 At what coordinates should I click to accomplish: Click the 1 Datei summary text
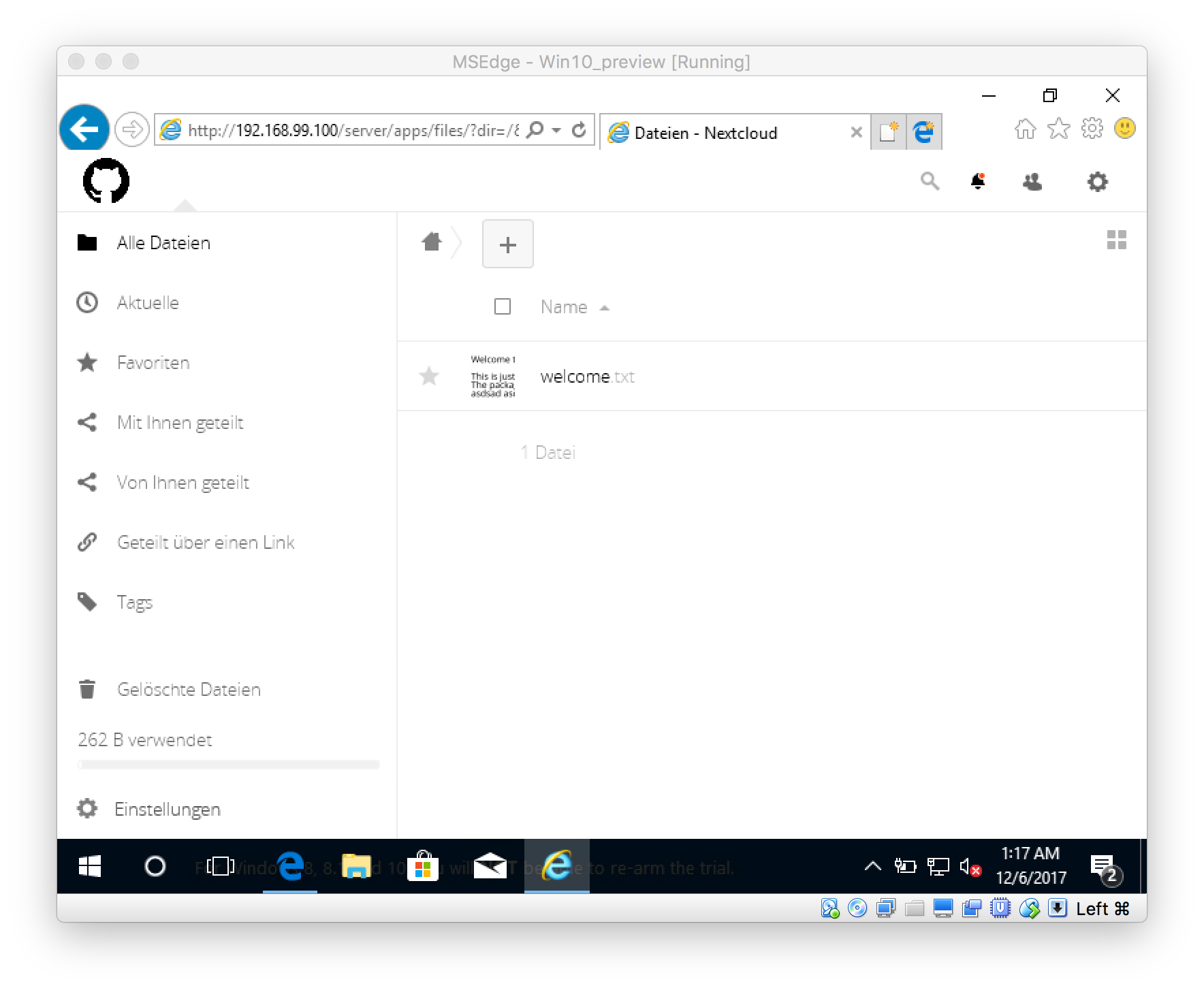point(548,453)
